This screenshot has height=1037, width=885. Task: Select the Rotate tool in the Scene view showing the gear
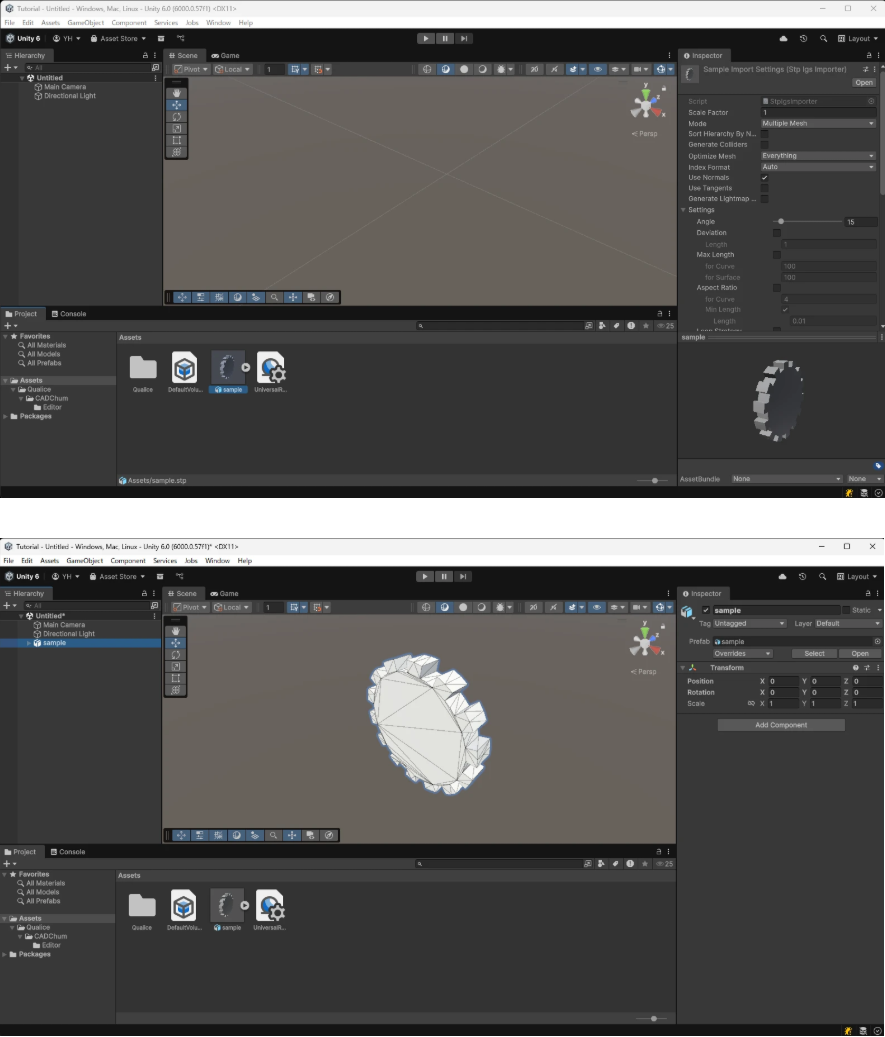175,655
